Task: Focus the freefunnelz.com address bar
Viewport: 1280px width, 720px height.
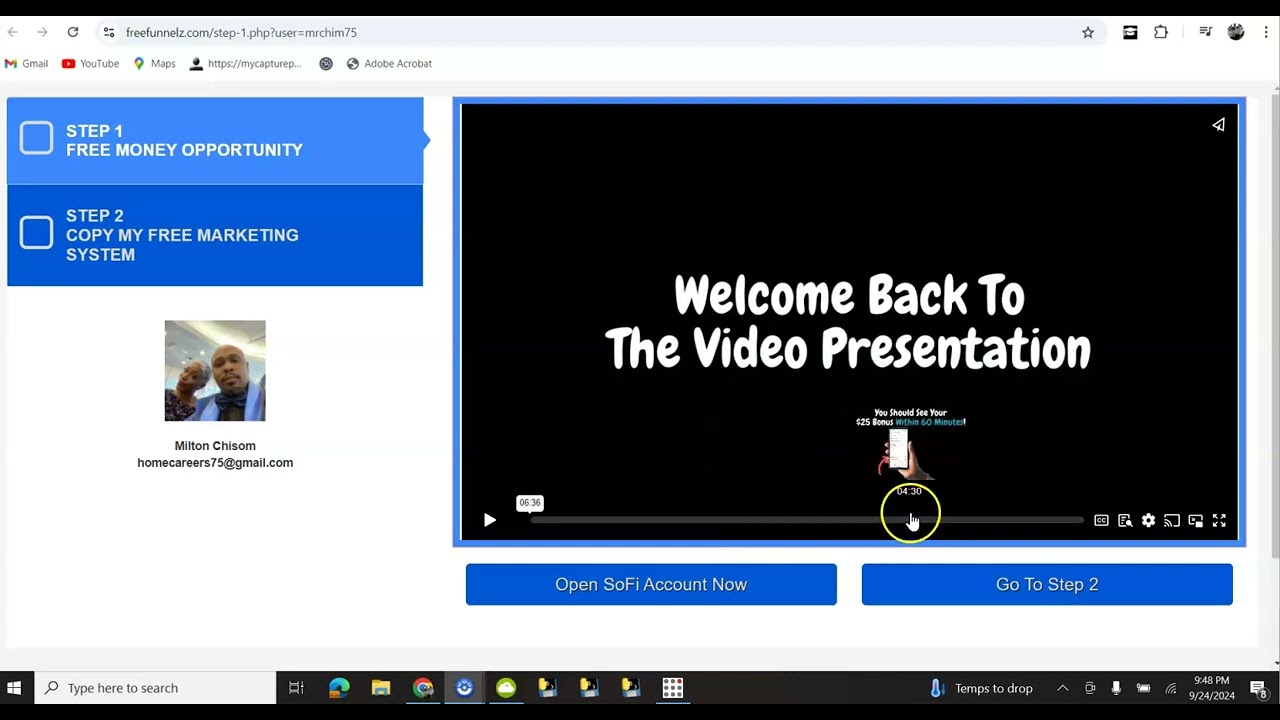Action: [600, 32]
